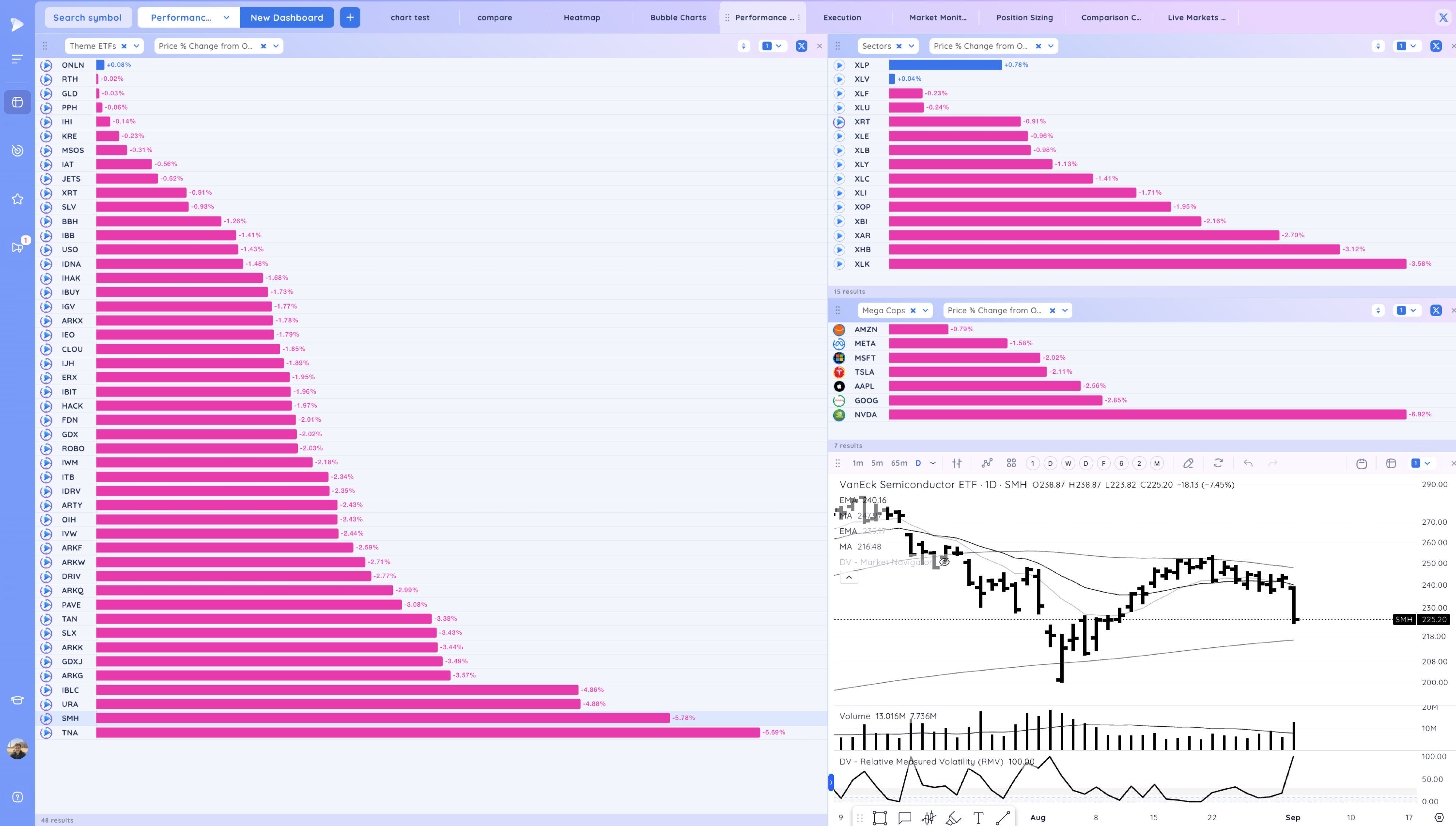Click the New Dashboard button
Screen dimensions: 1456x826
pos(286,17)
